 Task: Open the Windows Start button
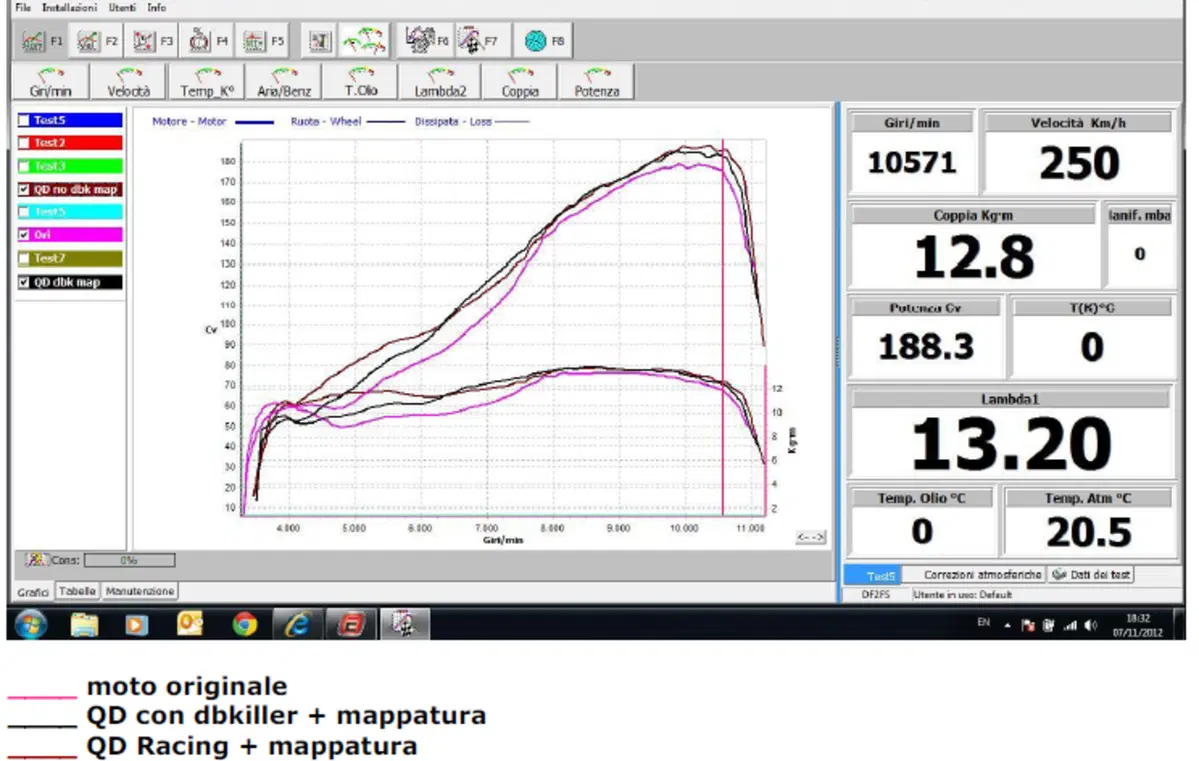31,625
